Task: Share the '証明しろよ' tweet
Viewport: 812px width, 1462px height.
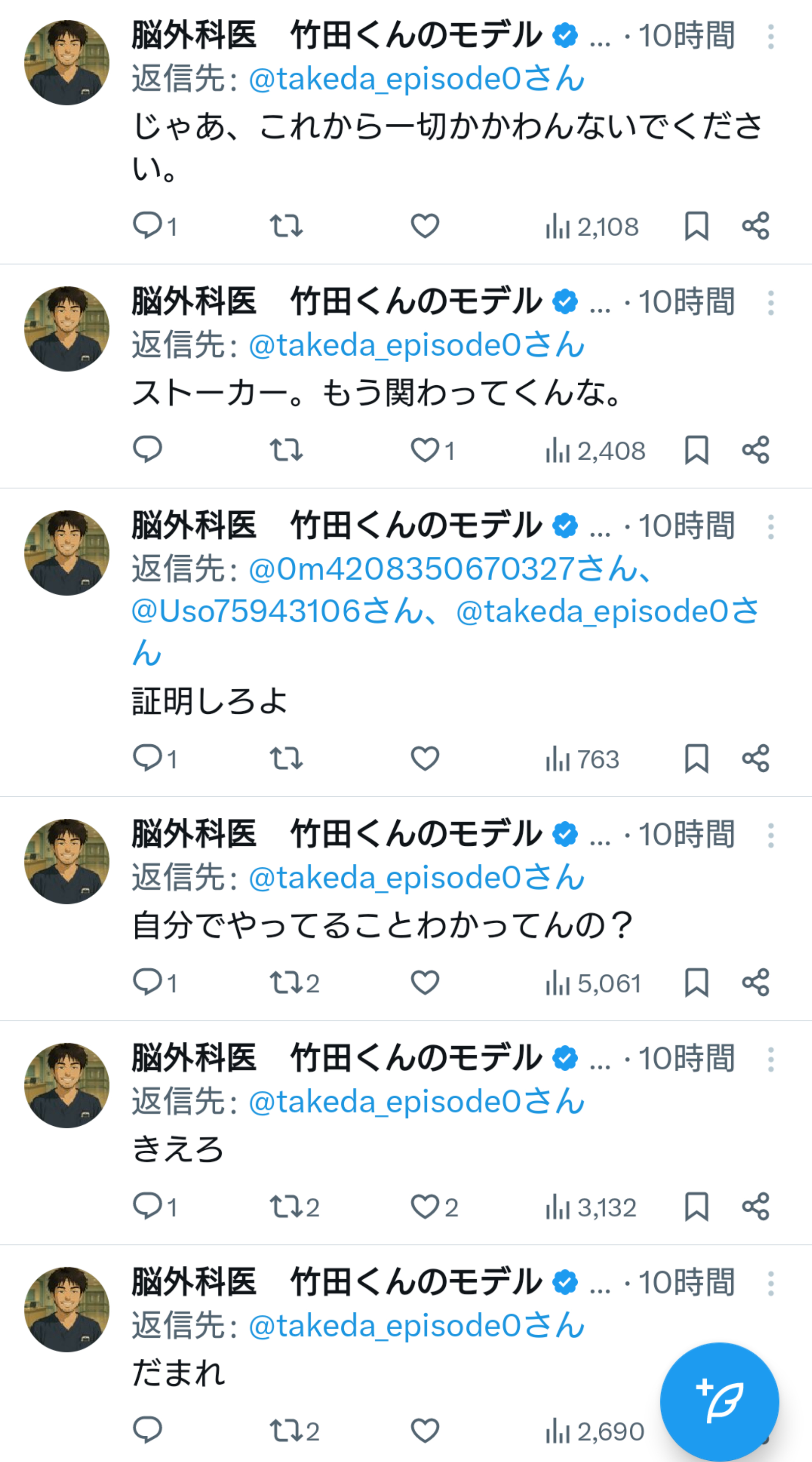Action: click(x=755, y=758)
